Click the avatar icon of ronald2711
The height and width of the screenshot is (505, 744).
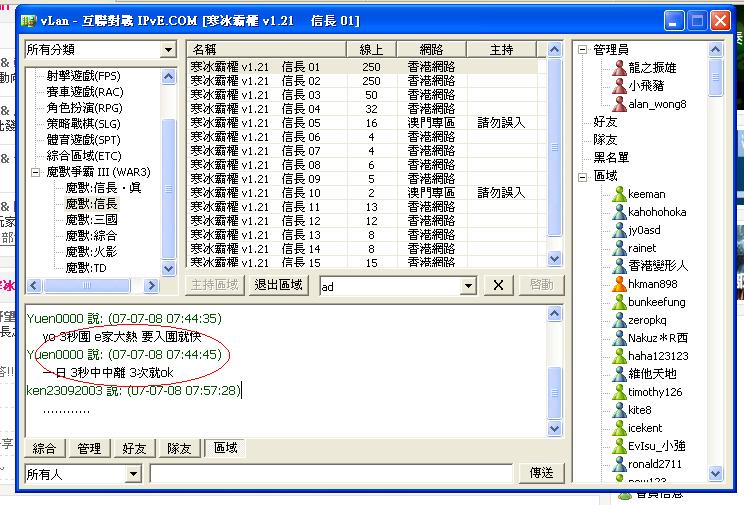(619, 464)
